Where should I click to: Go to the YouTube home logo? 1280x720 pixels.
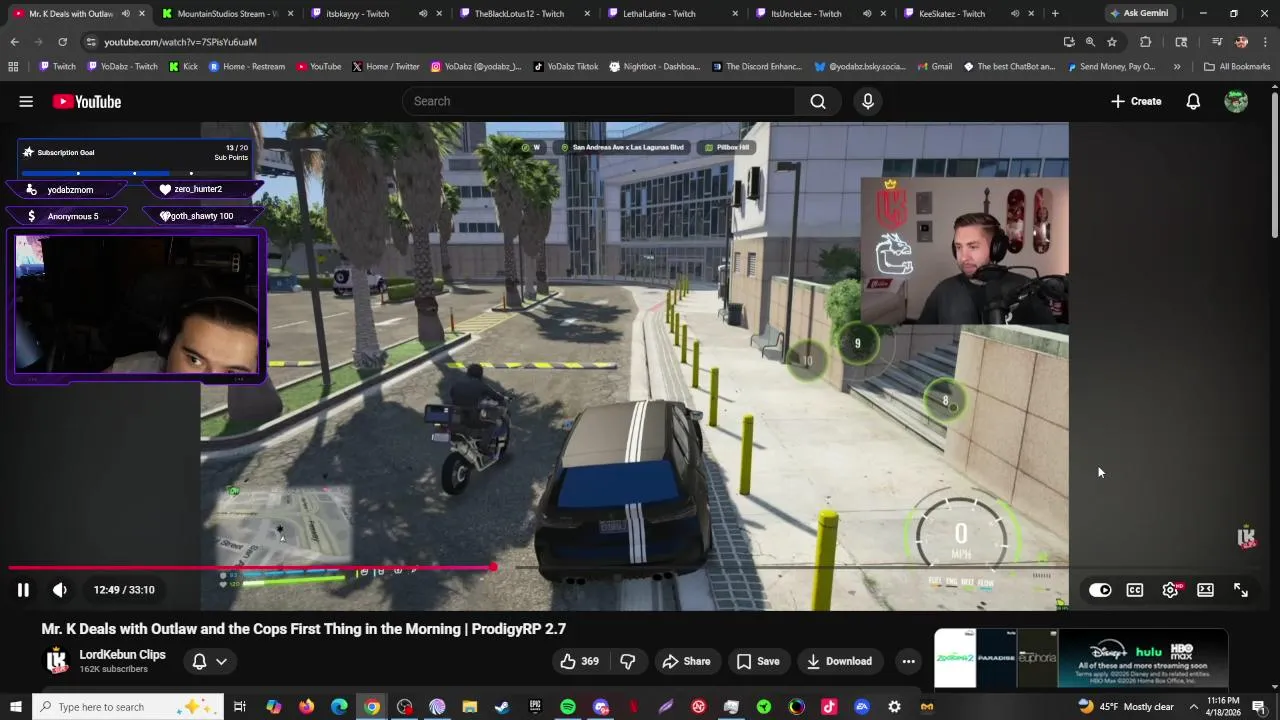tap(87, 101)
